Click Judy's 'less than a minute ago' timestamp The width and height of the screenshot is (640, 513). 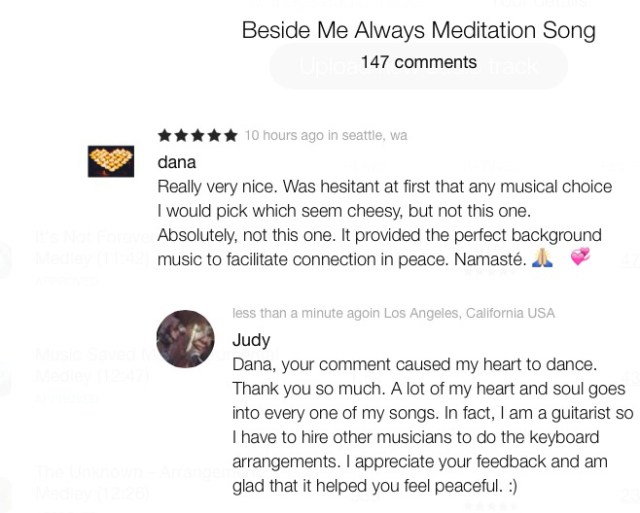tap(298, 314)
